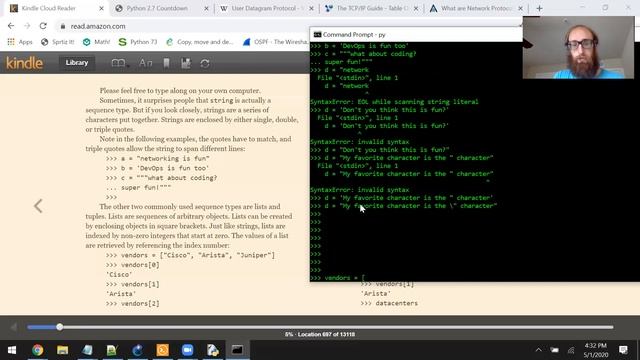This screenshot has width=640, height=360.
Task: Close the User Datagram Protocol tab
Action: click(311, 8)
